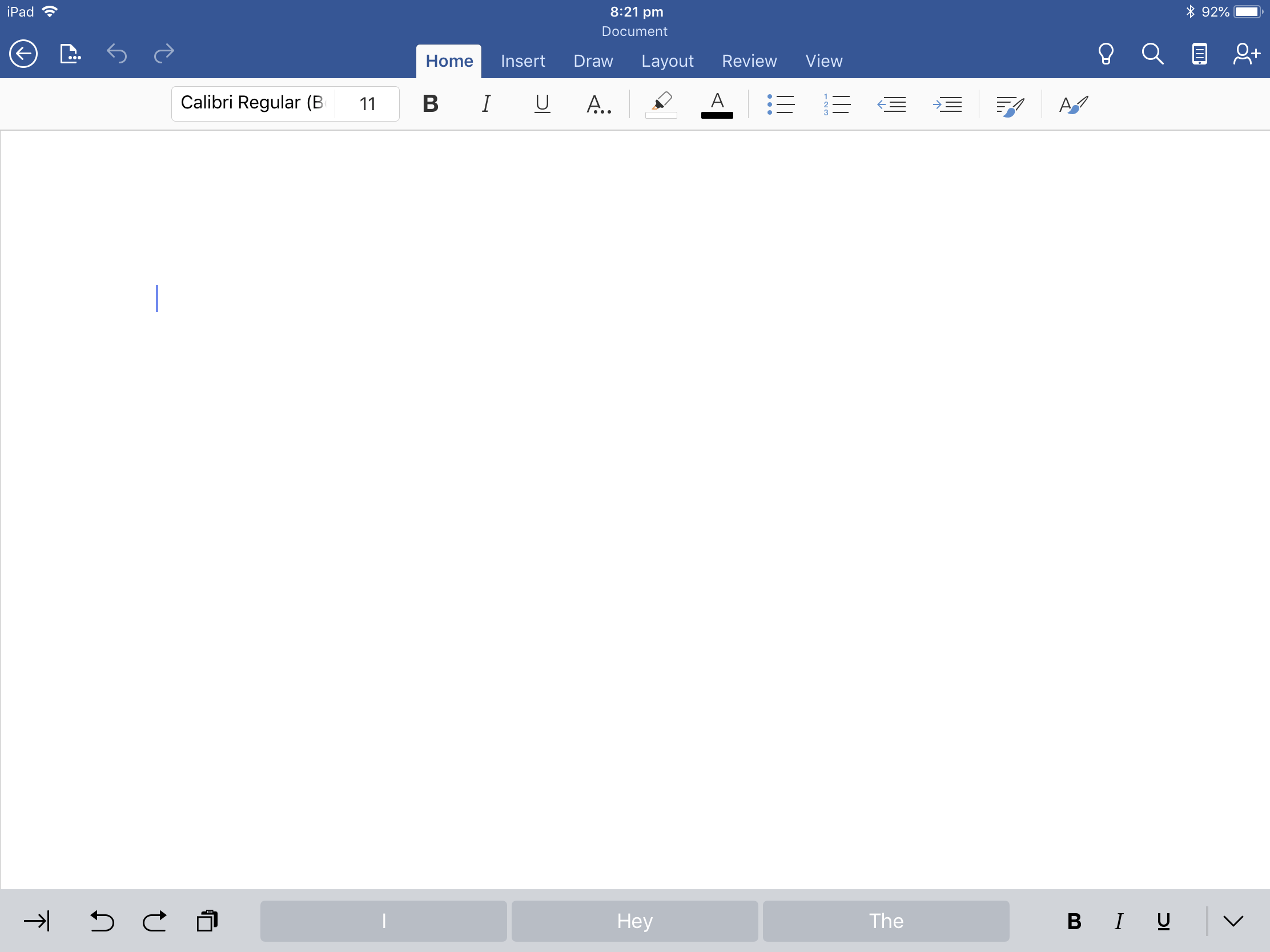
Task: Open the Calibri Regular font dropdown
Action: coord(252,103)
